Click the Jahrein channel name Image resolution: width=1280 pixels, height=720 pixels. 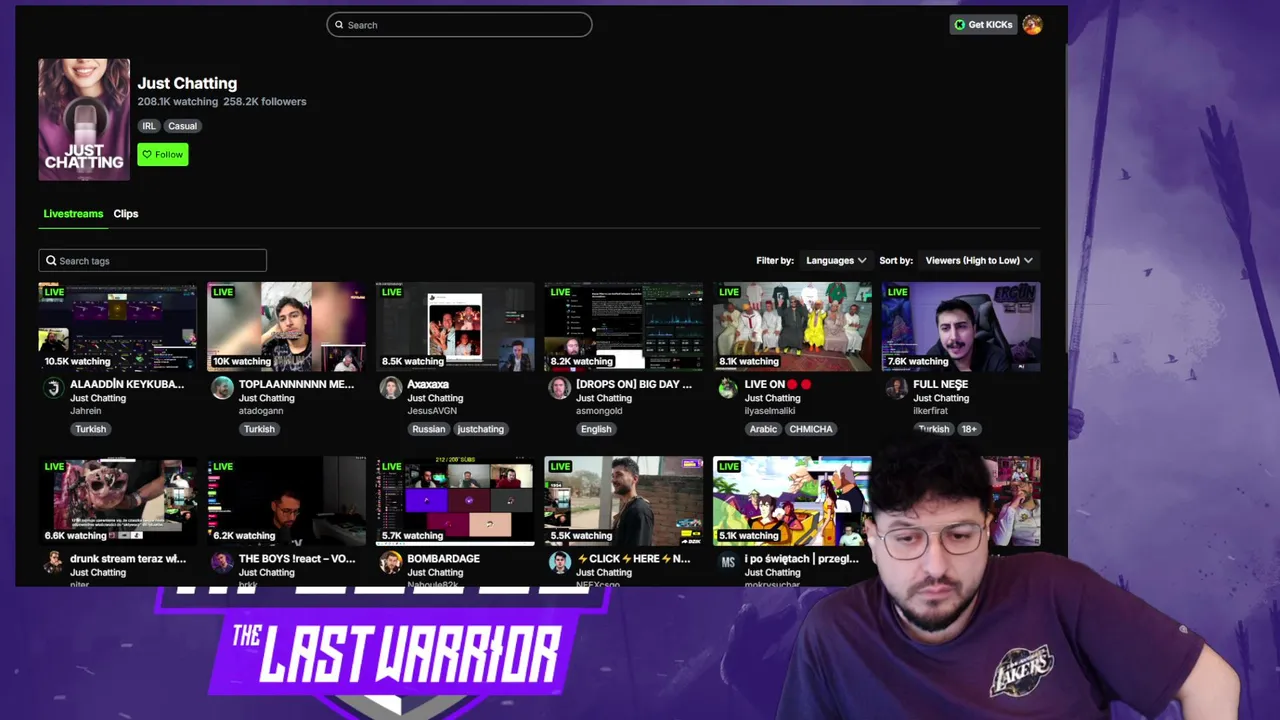(85, 411)
